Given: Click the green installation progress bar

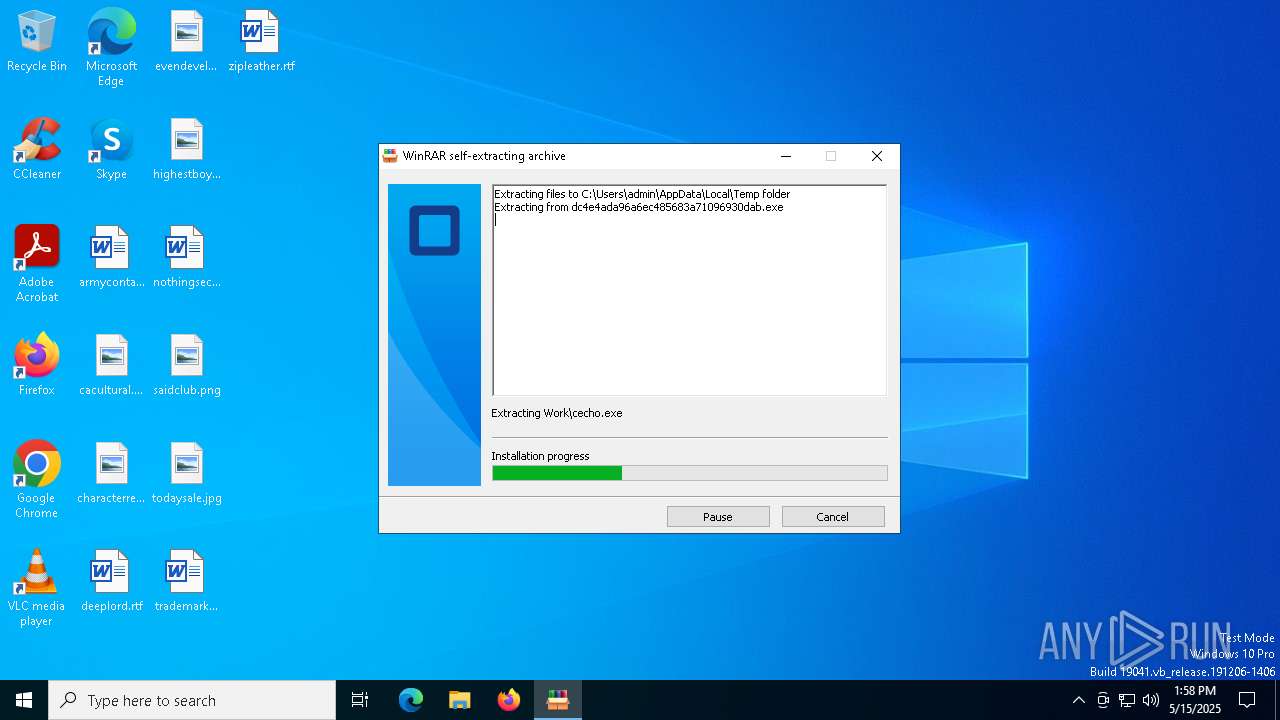Looking at the screenshot, I should (689, 473).
